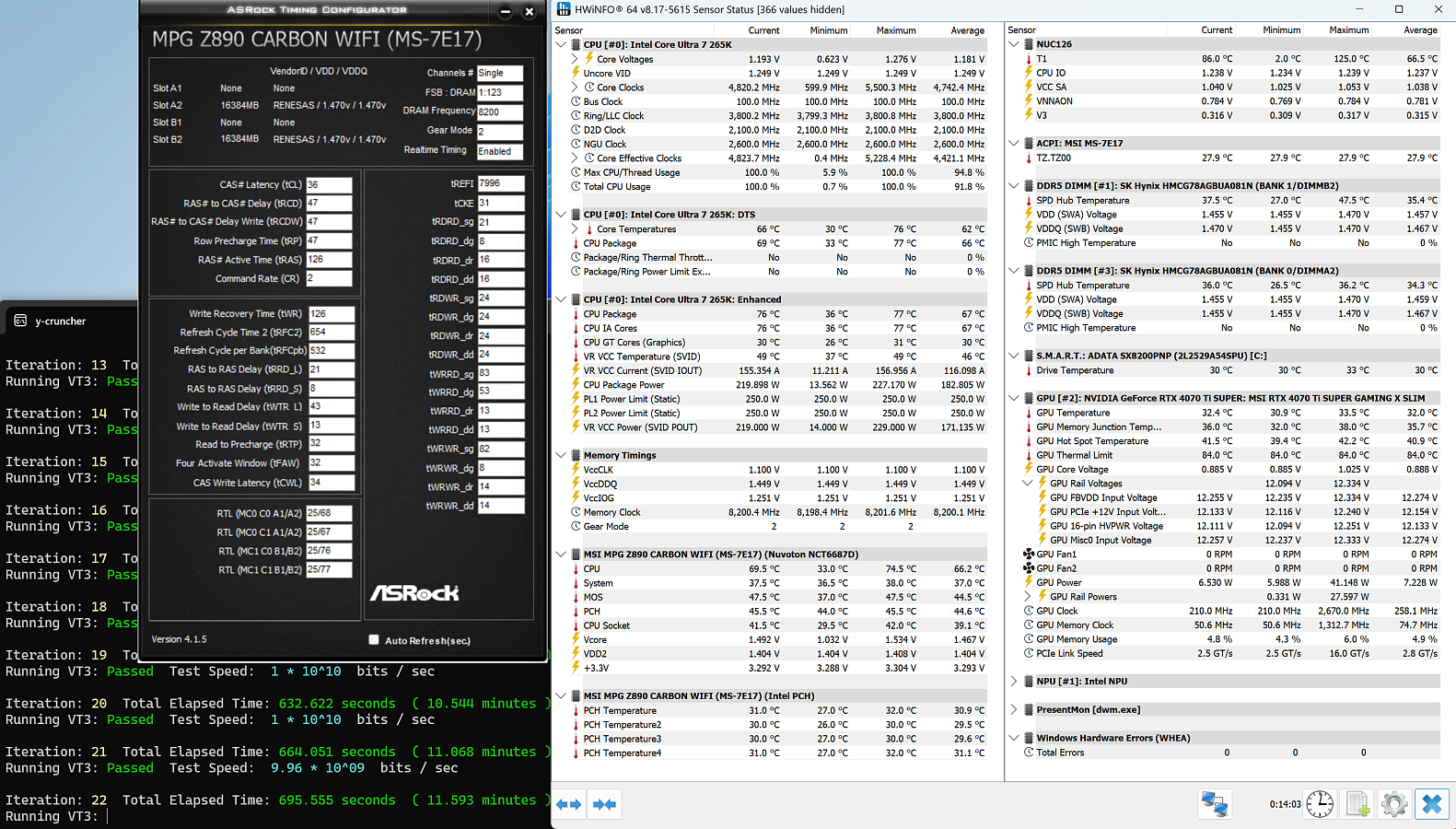
Task: Click 0:14:03 elapsed time readout
Action: 1285,804
